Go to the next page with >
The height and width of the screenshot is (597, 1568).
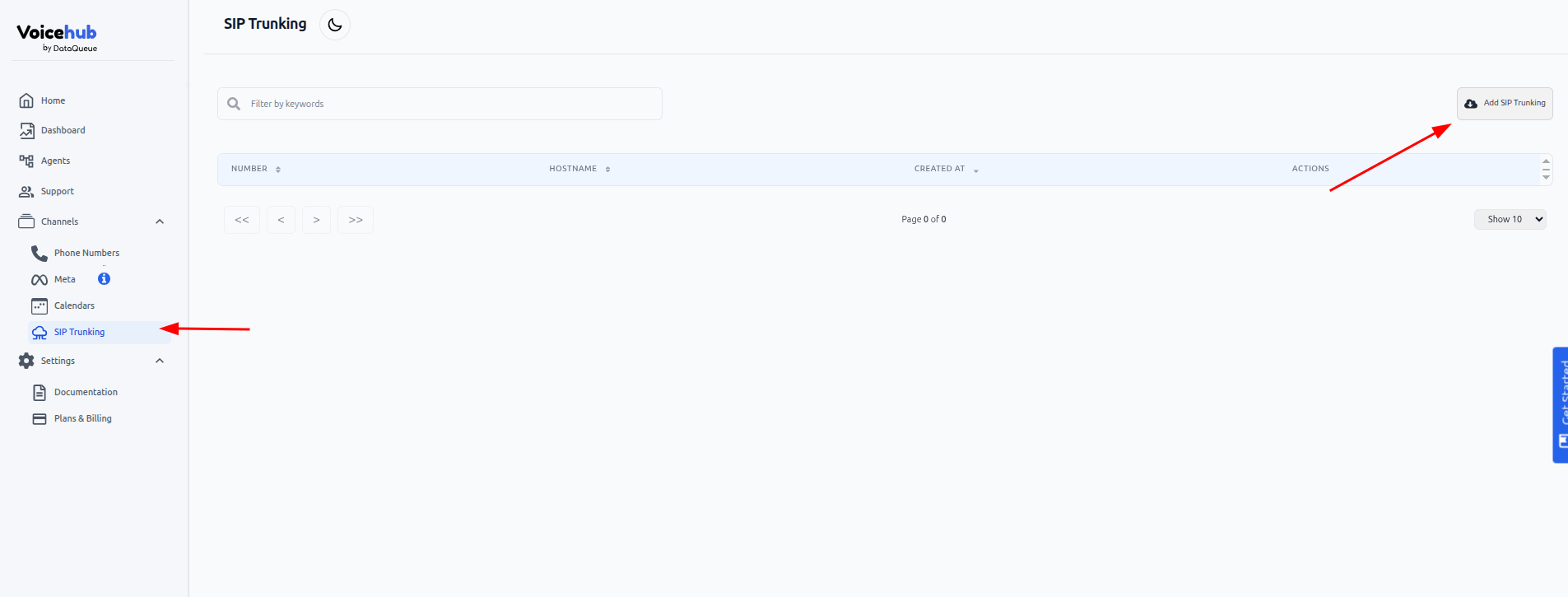tap(316, 220)
